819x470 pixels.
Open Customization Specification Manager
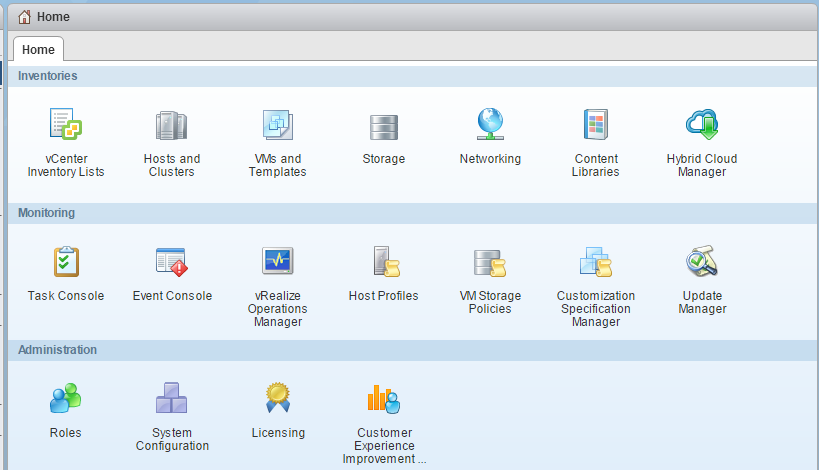coord(596,262)
